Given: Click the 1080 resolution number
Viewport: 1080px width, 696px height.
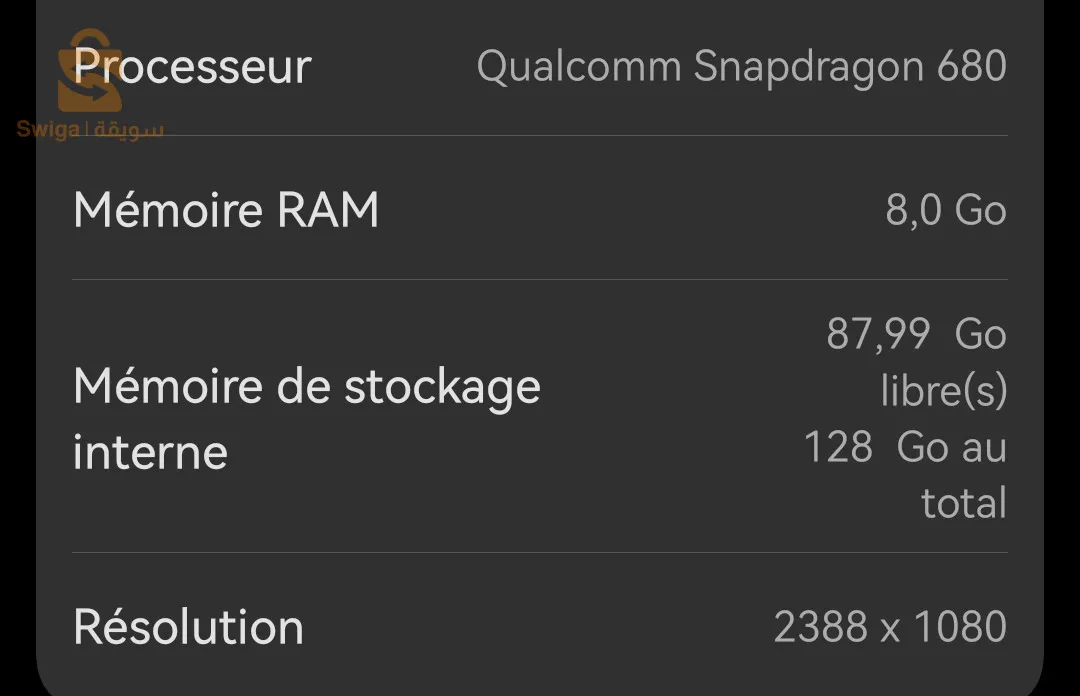Looking at the screenshot, I should click(x=960, y=627).
